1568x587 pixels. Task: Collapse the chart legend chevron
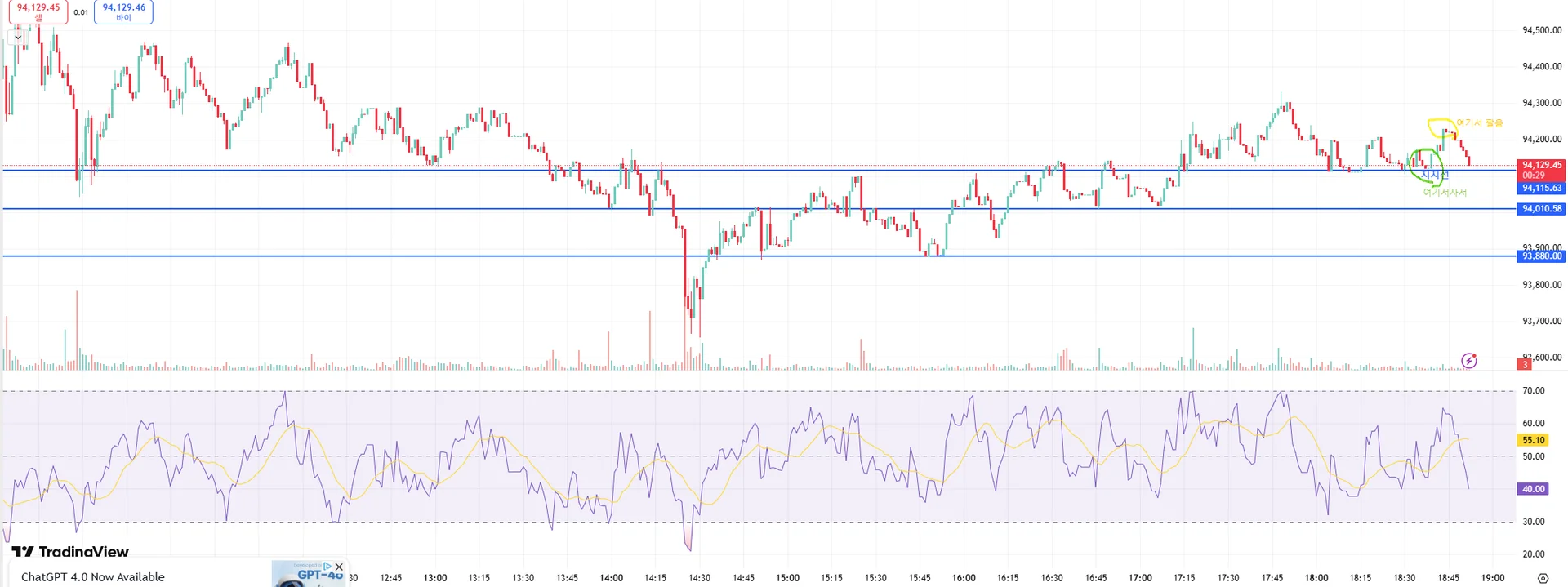click(x=18, y=37)
